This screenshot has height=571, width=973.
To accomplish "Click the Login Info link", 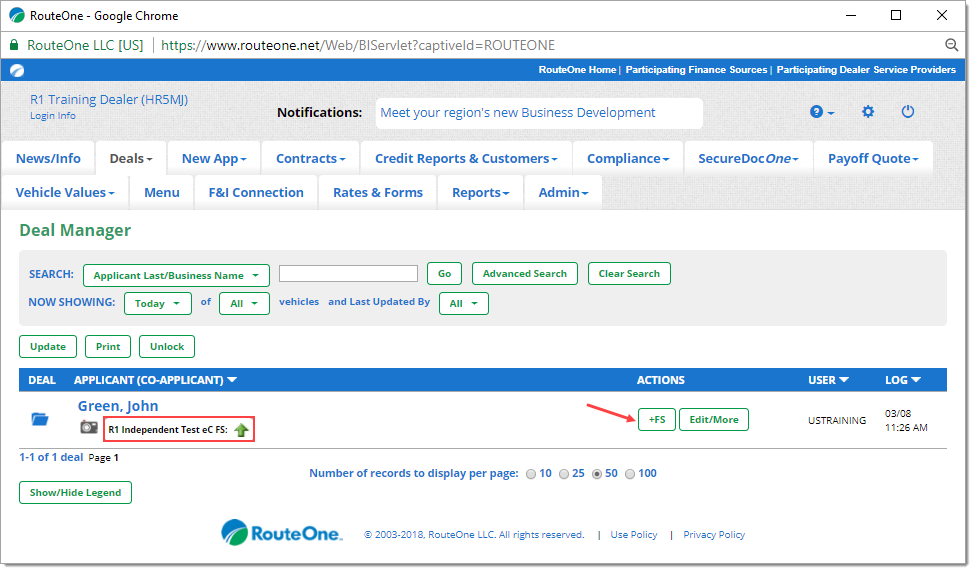I will pos(53,115).
